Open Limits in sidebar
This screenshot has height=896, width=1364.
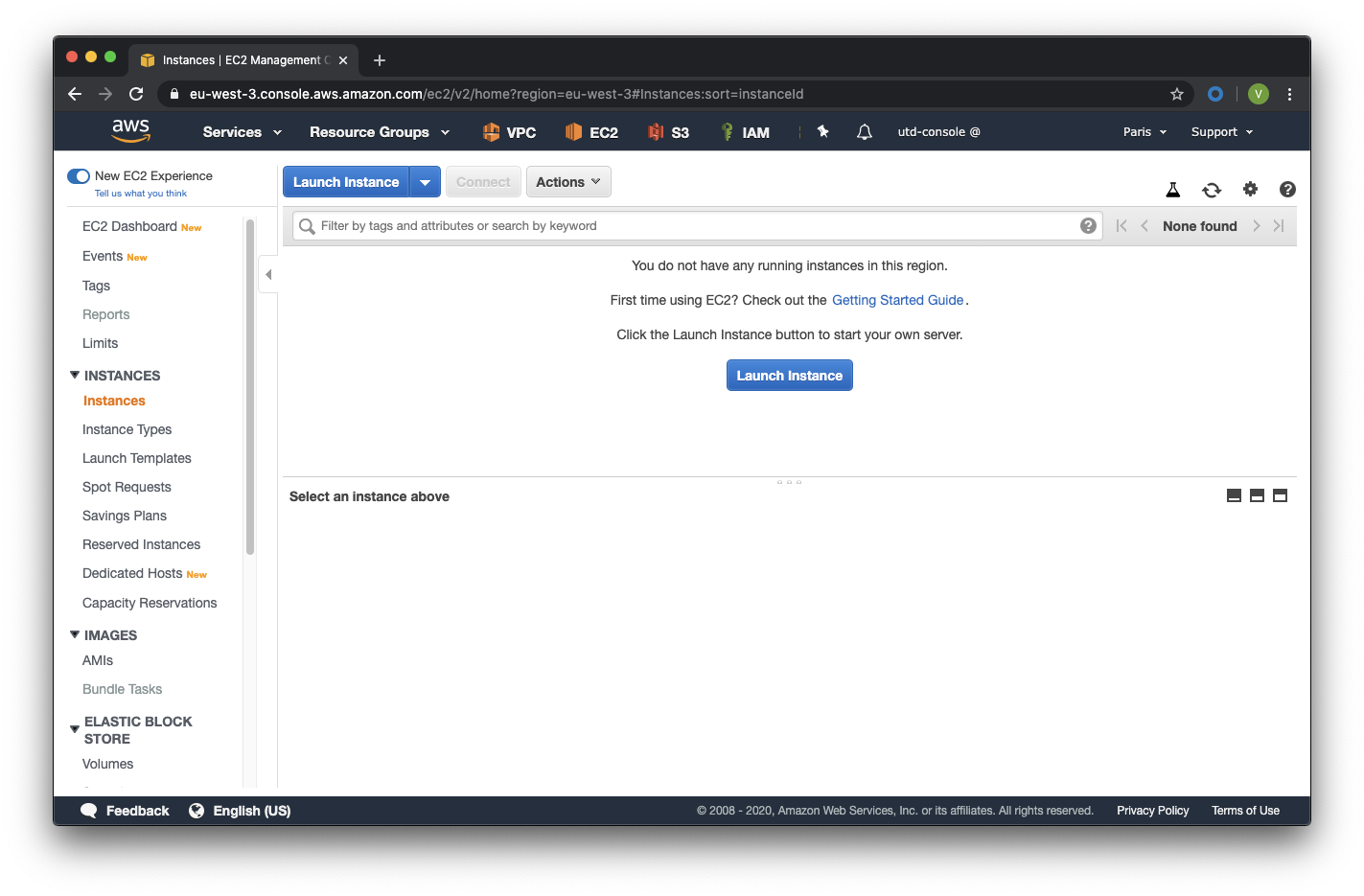(x=101, y=343)
